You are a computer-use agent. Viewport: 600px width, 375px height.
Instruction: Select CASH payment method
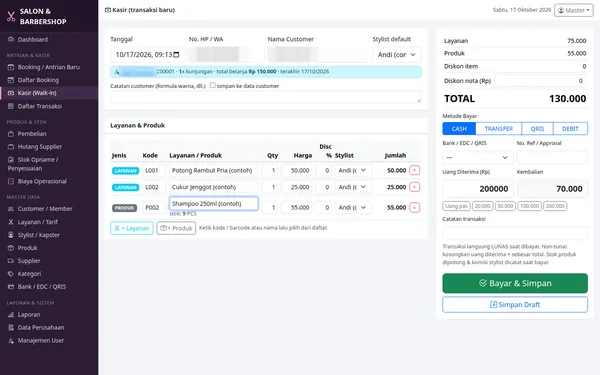coord(459,129)
